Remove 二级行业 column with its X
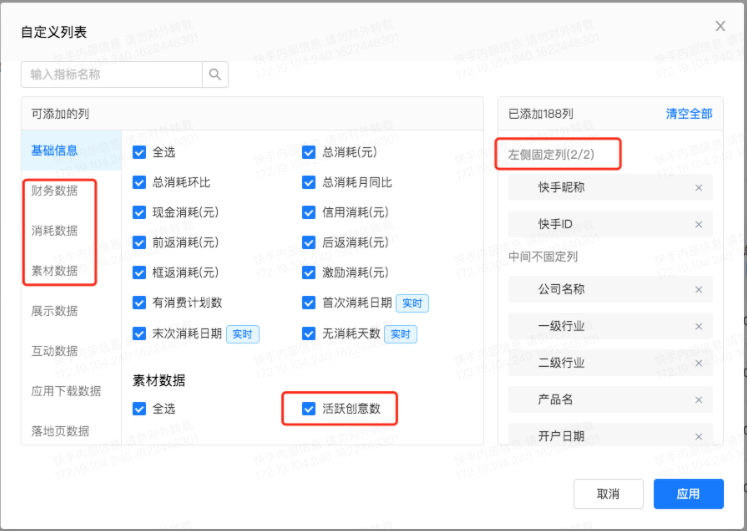The width and height of the screenshot is (747, 531). [x=698, y=363]
